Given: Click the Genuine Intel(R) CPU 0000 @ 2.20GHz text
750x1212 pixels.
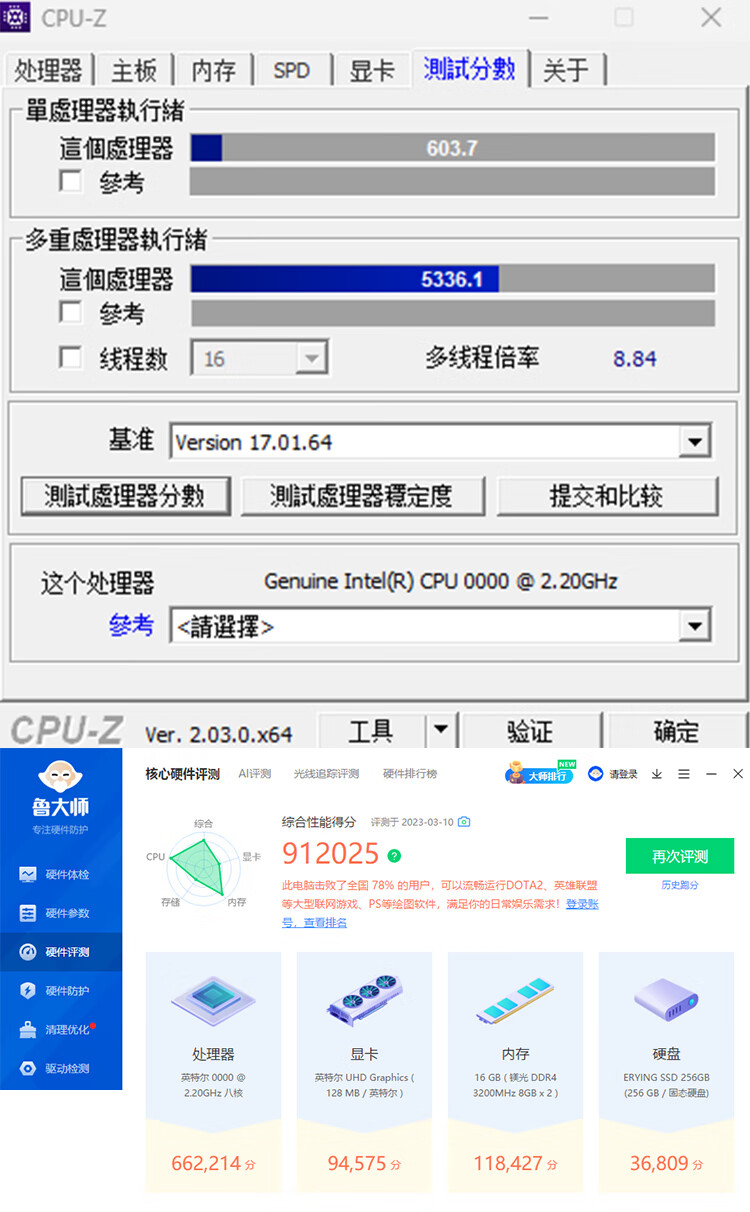Looking at the screenshot, I should point(441,581).
